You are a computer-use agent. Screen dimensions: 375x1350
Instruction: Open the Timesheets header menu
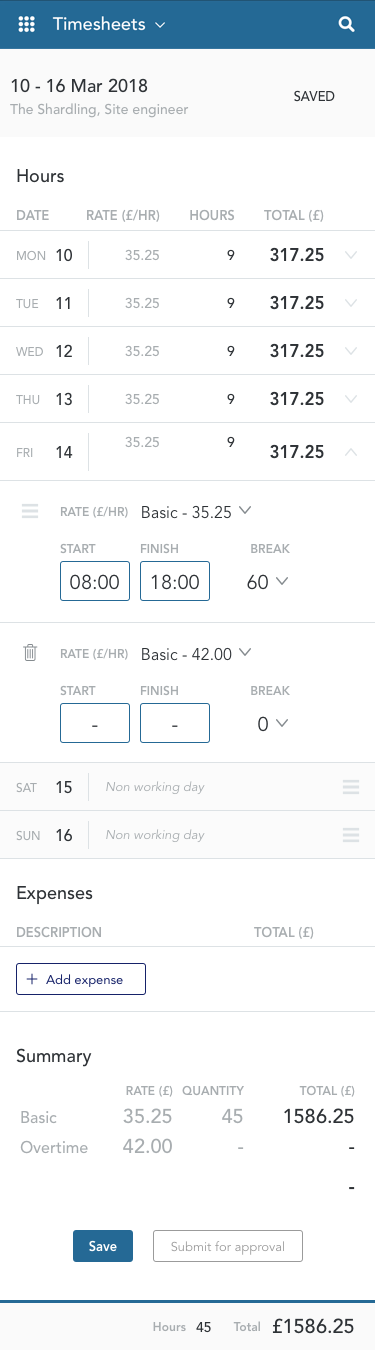[109, 25]
